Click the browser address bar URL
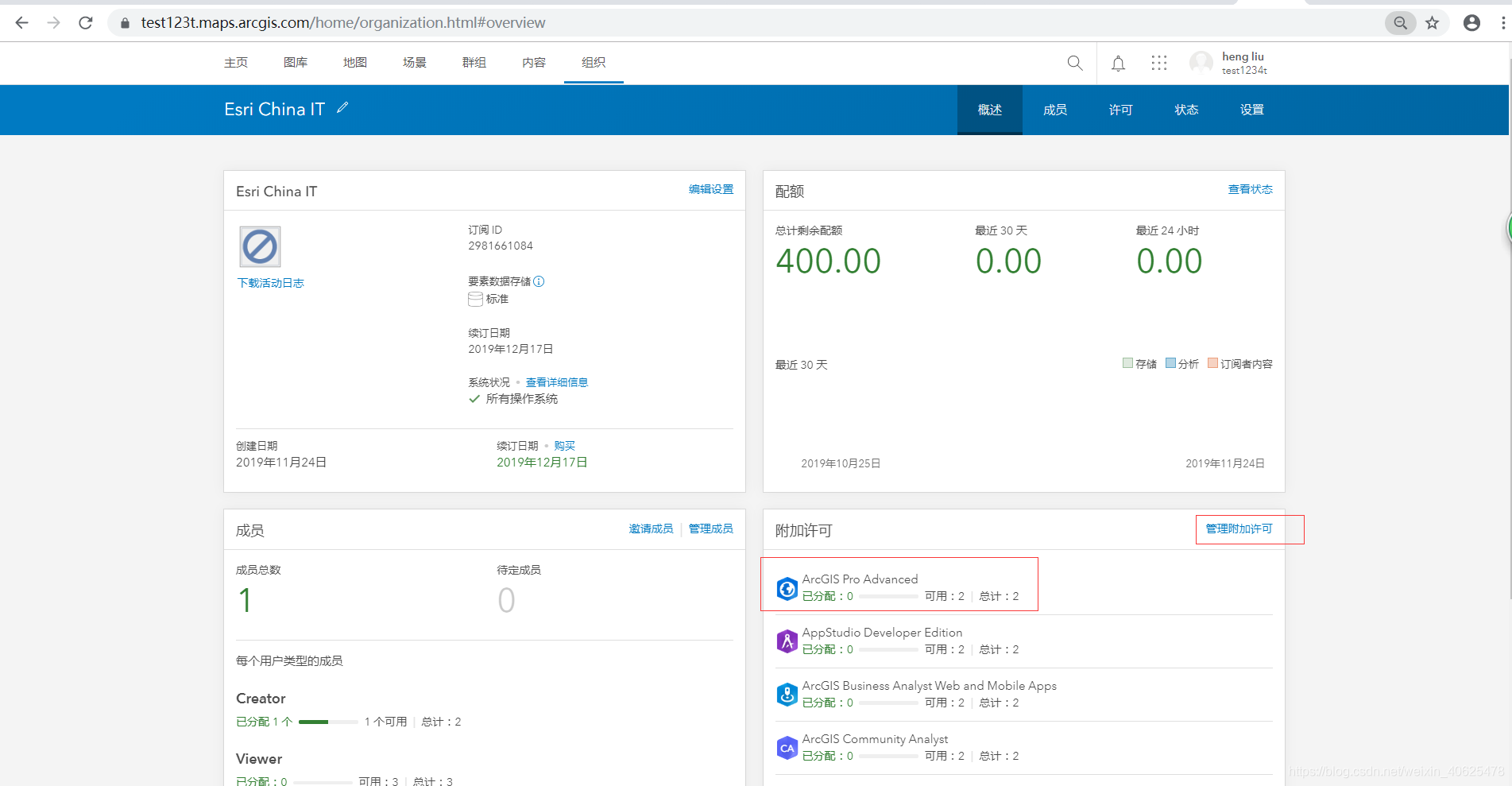The height and width of the screenshot is (786, 1512). (343, 23)
